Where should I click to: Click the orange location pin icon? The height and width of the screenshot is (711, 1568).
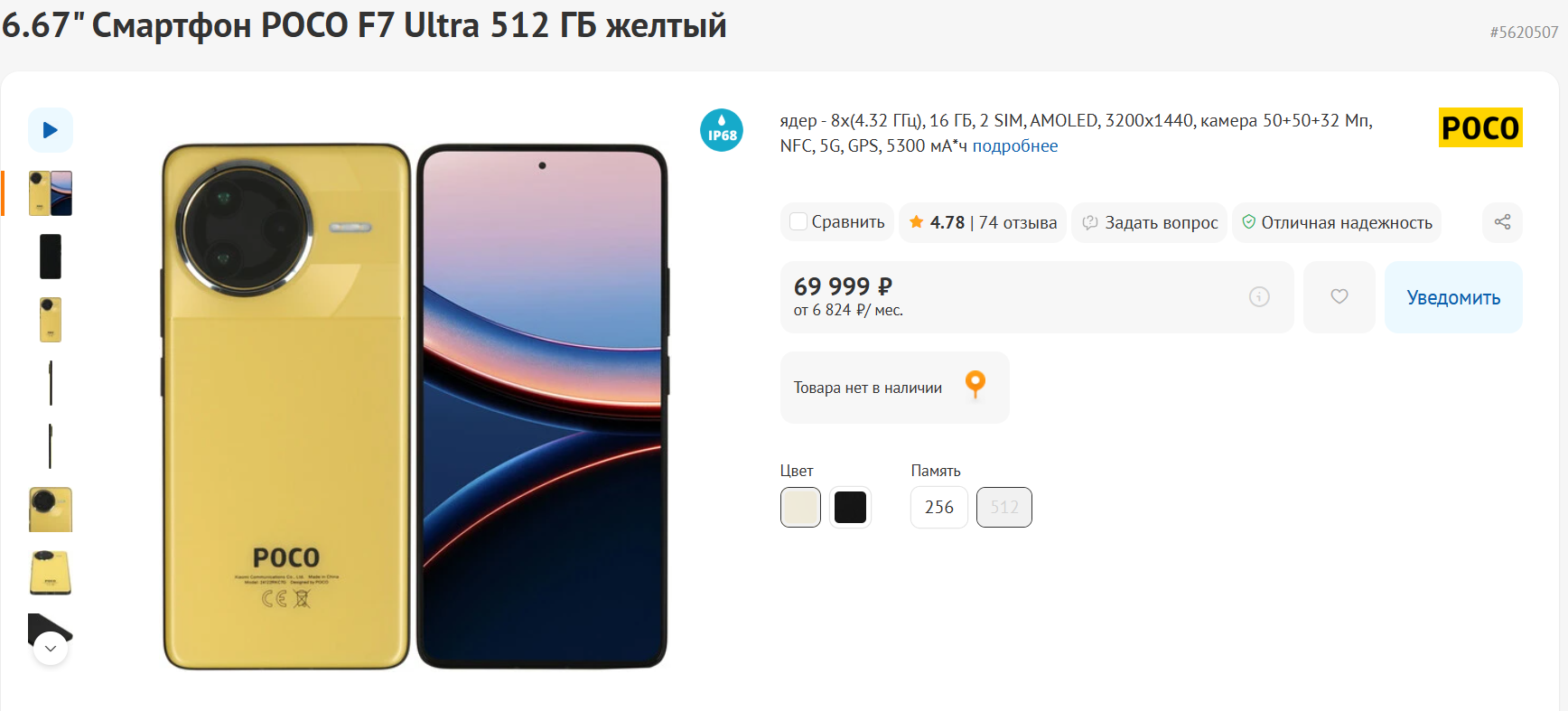975,385
